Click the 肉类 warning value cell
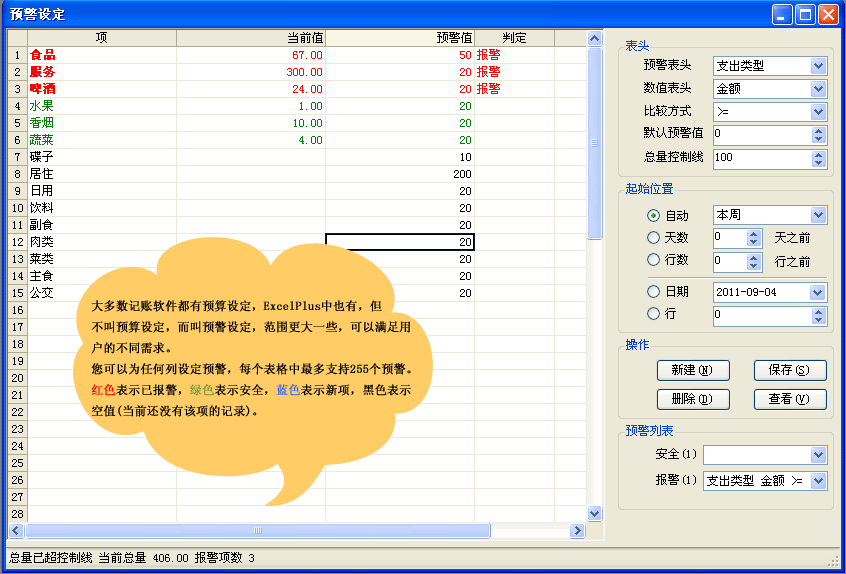Screen dimensions: 846x574 400,242
